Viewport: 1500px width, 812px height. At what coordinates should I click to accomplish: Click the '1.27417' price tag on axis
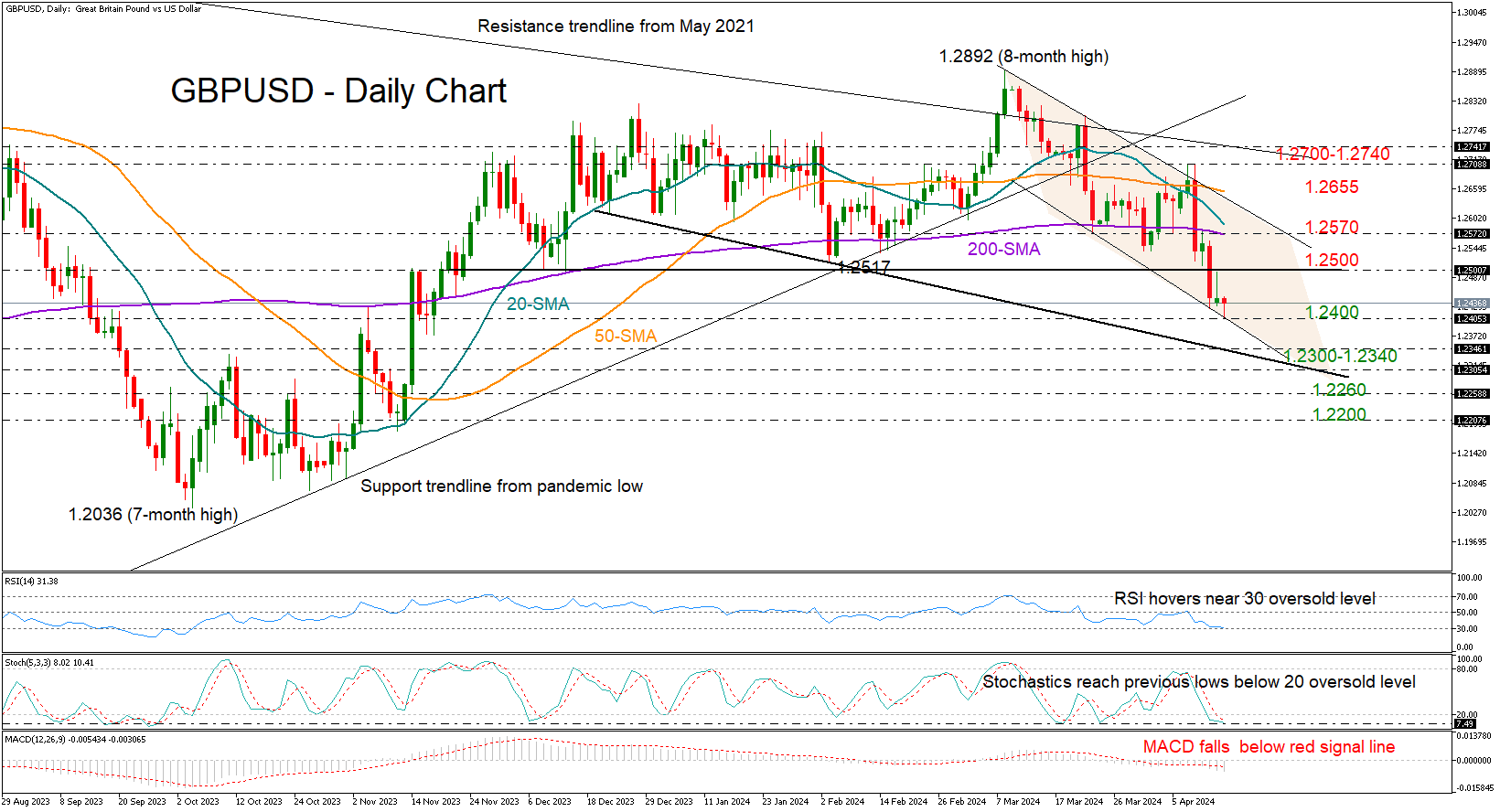[1472, 146]
